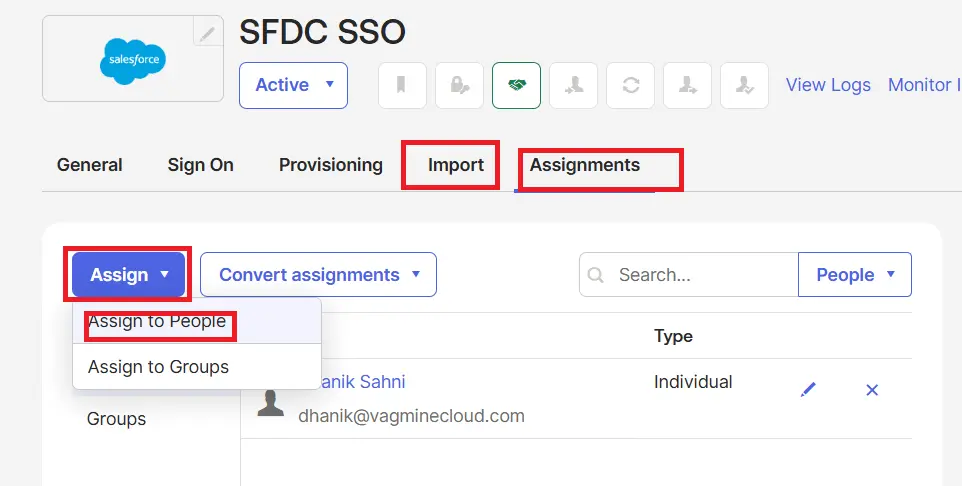Open the Active status dropdown
962x486 pixels.
(293, 85)
